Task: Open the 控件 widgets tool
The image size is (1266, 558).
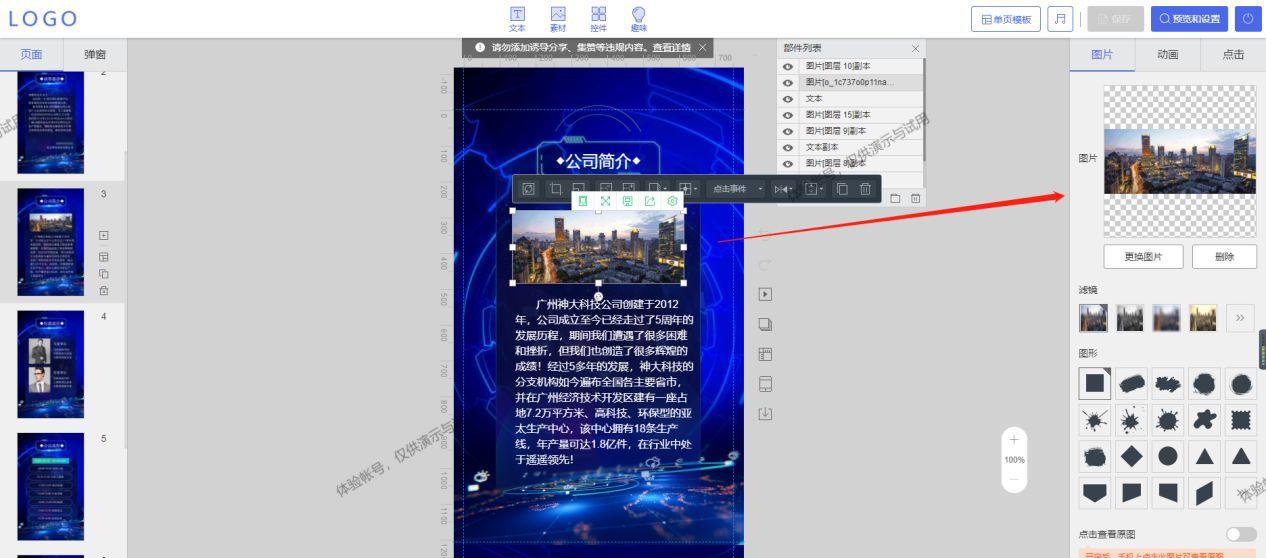Action: (x=598, y=18)
